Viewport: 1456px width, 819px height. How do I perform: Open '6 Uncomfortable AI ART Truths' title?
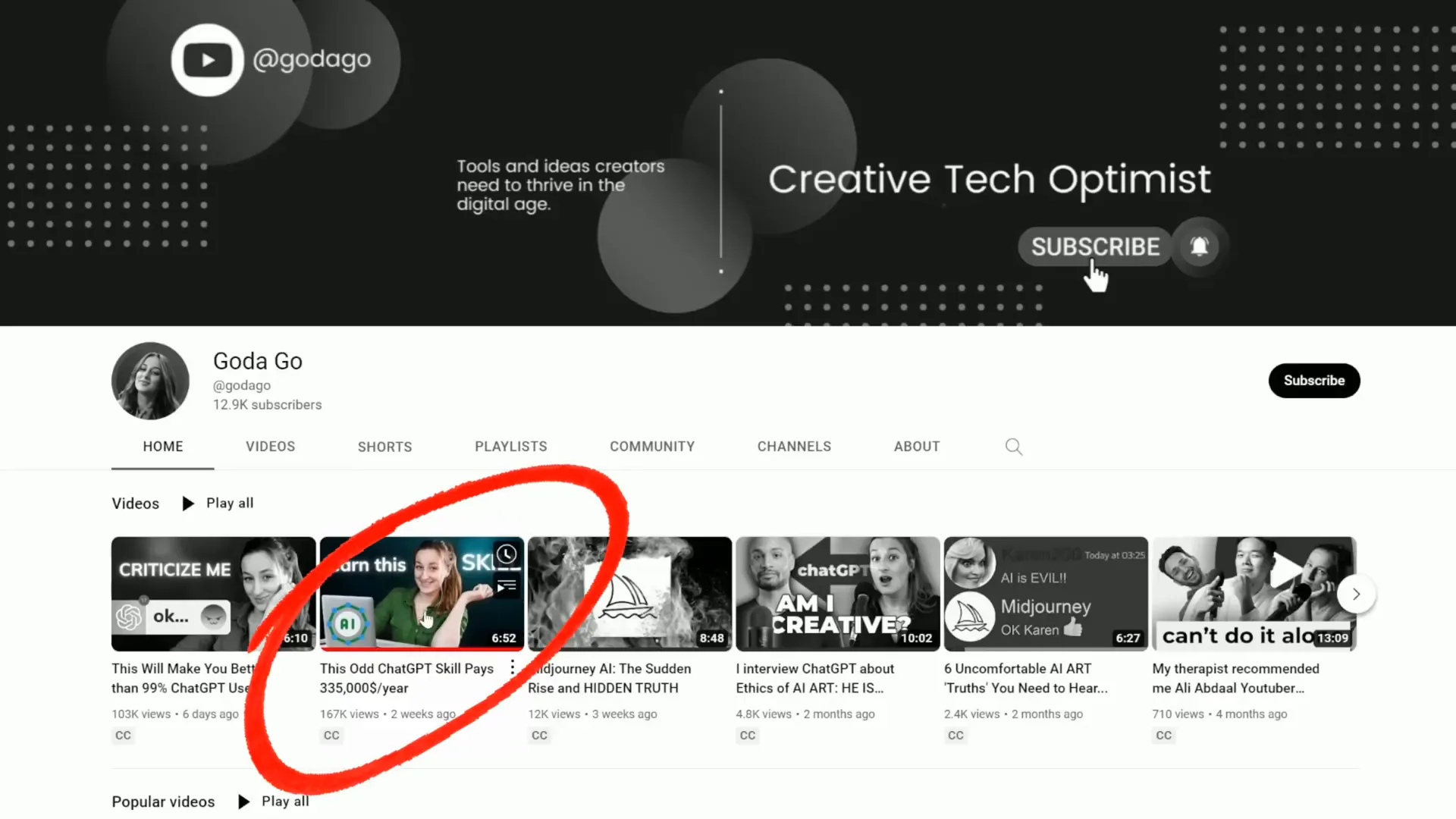pyautogui.click(x=1025, y=678)
